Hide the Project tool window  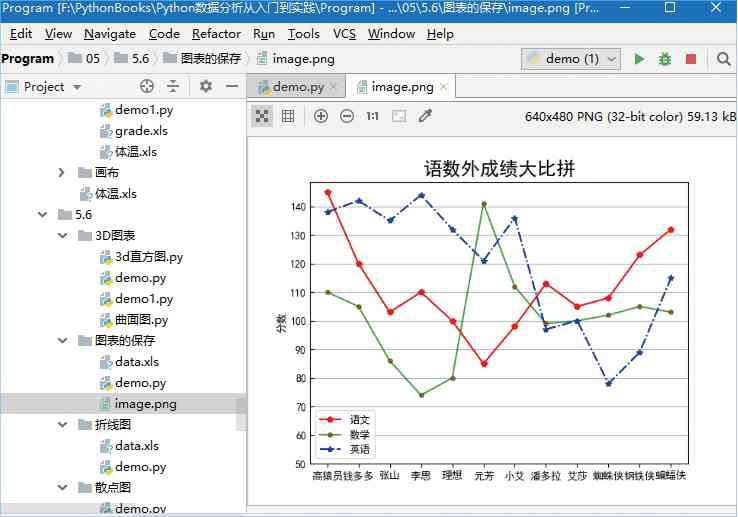[232, 86]
